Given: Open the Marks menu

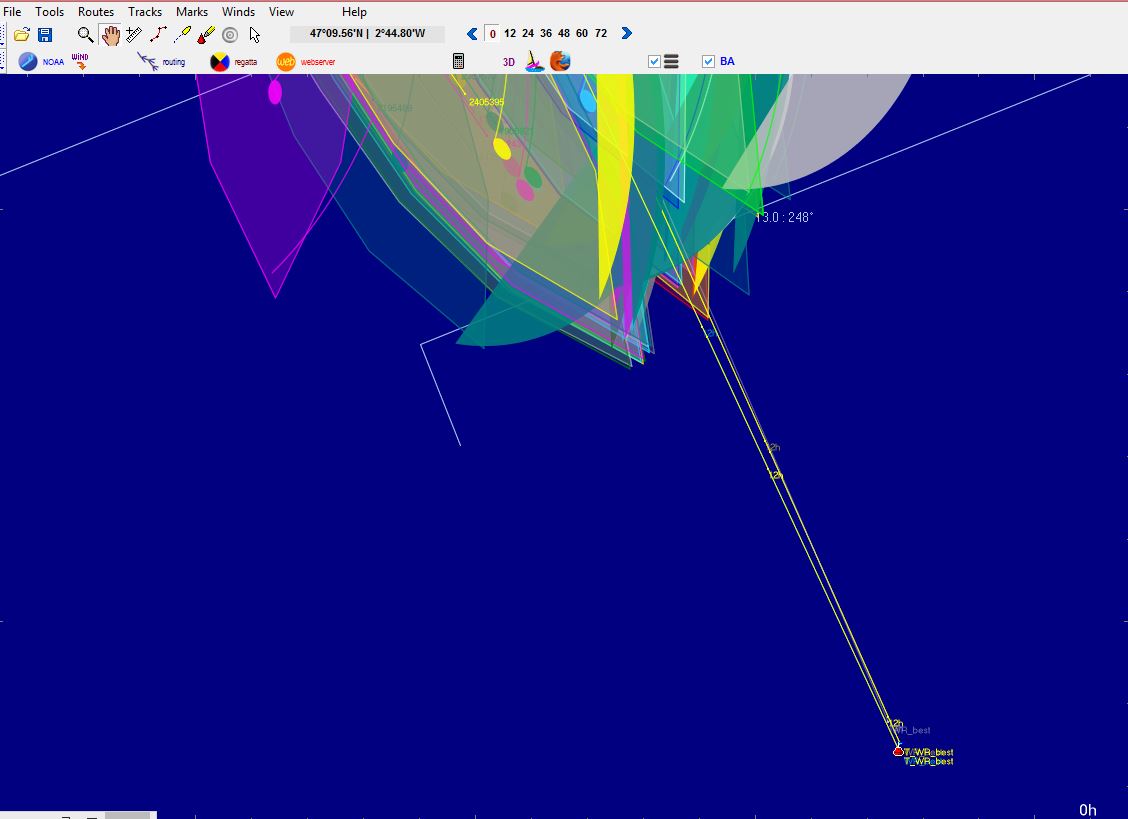Looking at the screenshot, I should click(192, 12).
